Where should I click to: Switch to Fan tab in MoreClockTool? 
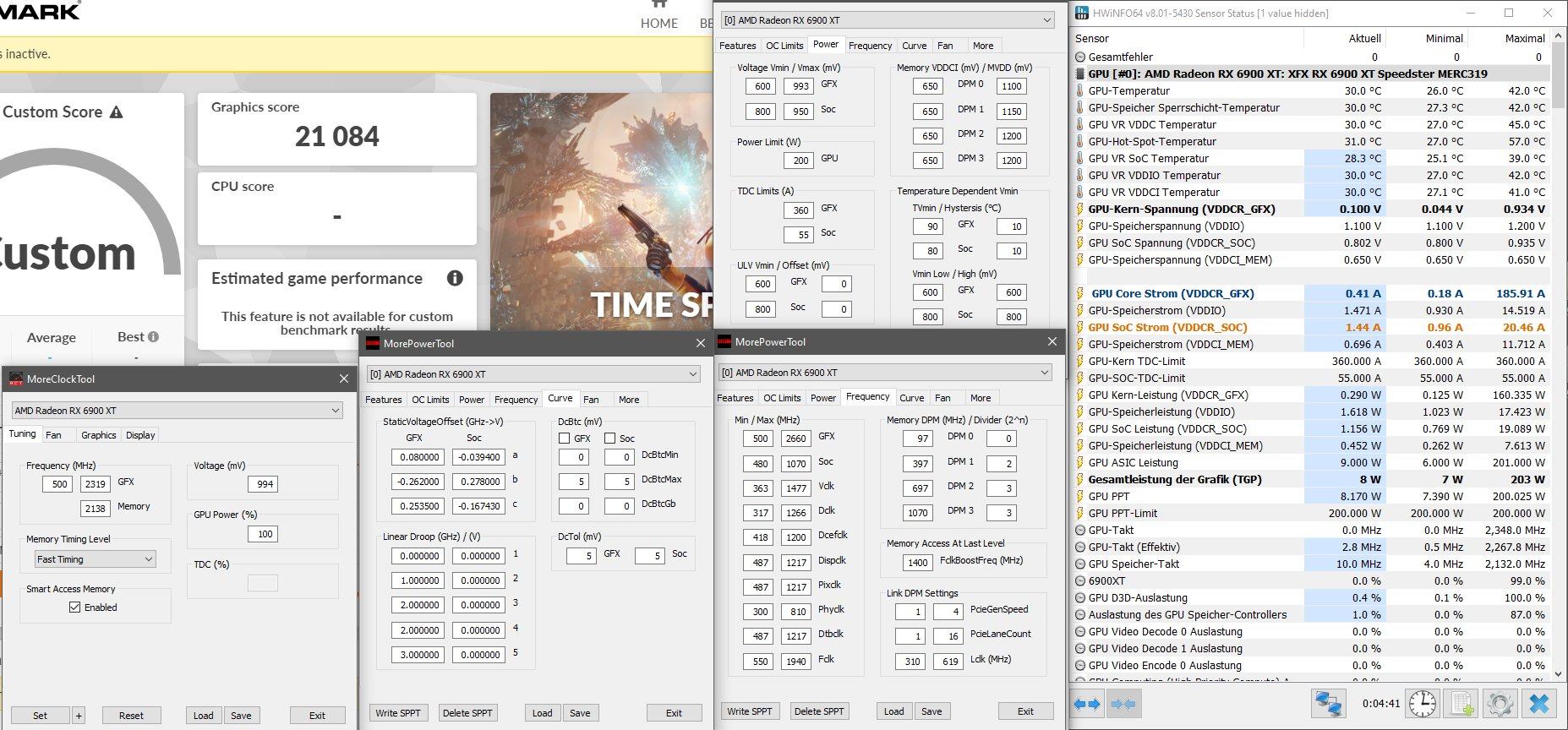pos(53,435)
